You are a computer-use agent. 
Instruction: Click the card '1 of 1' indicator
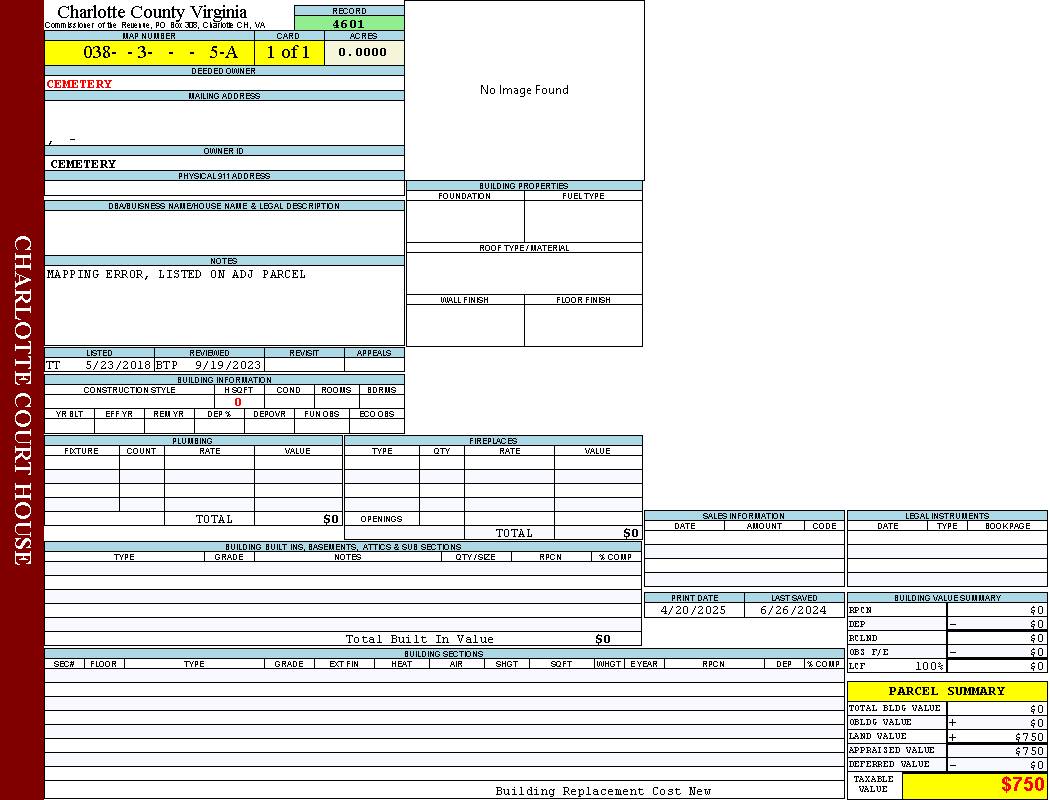coord(288,53)
